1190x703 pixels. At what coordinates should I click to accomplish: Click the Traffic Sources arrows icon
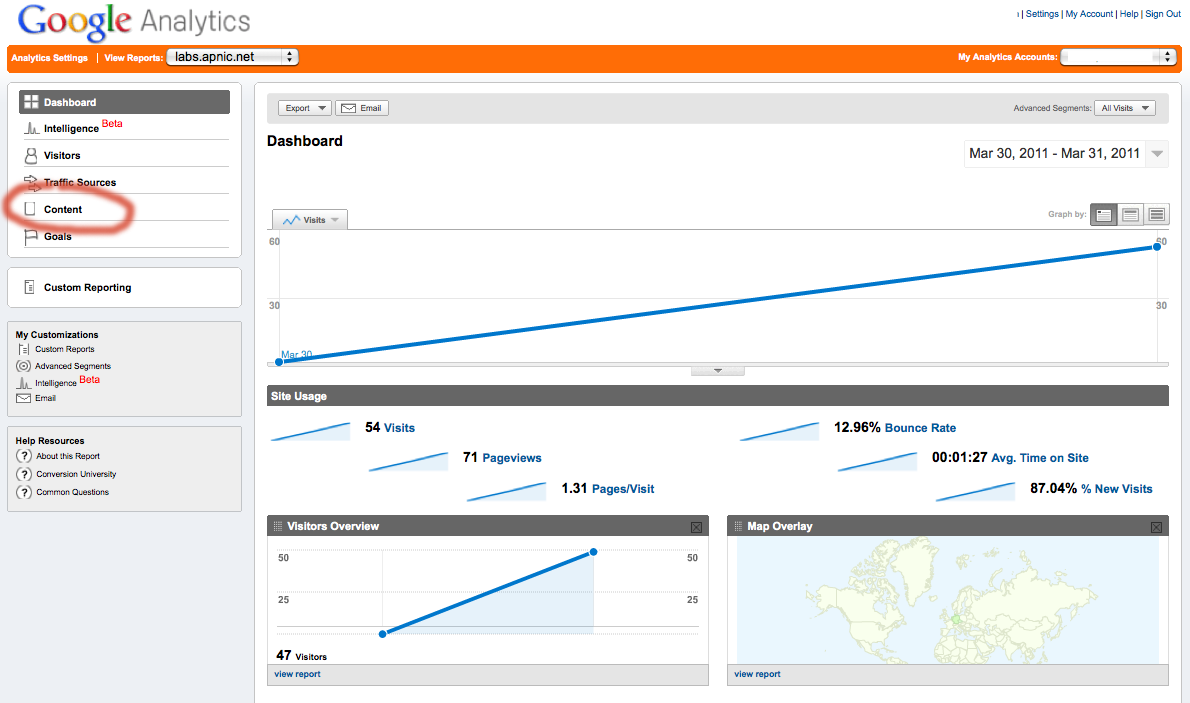pyautogui.click(x=31, y=182)
